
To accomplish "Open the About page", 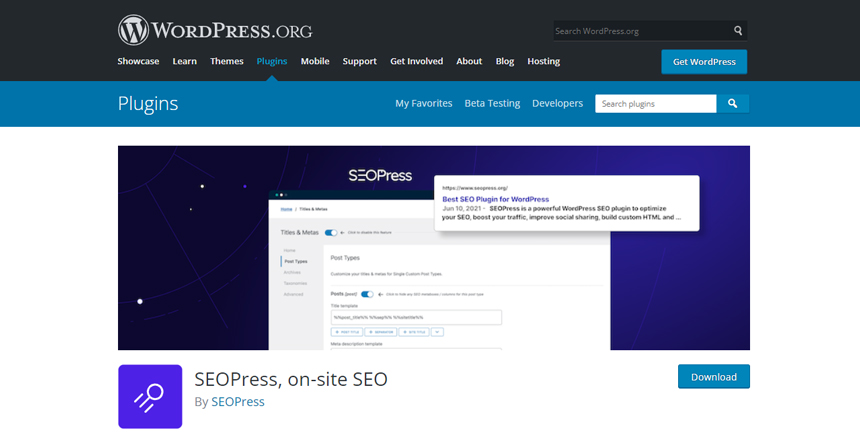I will coord(469,61).
